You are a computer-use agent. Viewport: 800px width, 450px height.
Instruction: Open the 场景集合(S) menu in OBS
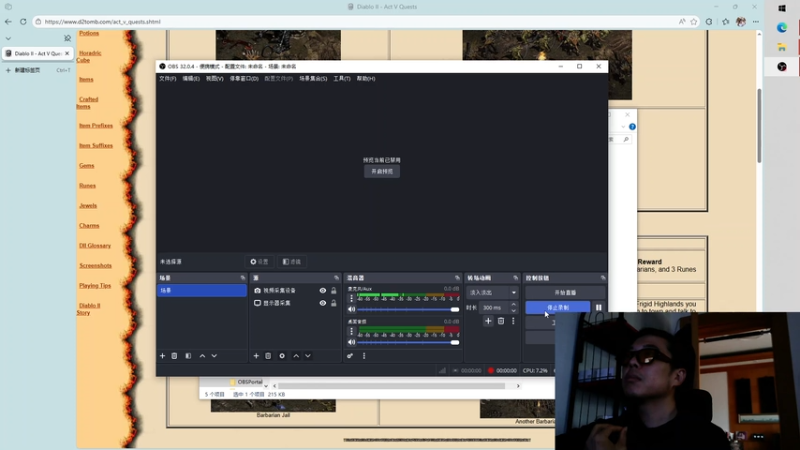point(313,79)
